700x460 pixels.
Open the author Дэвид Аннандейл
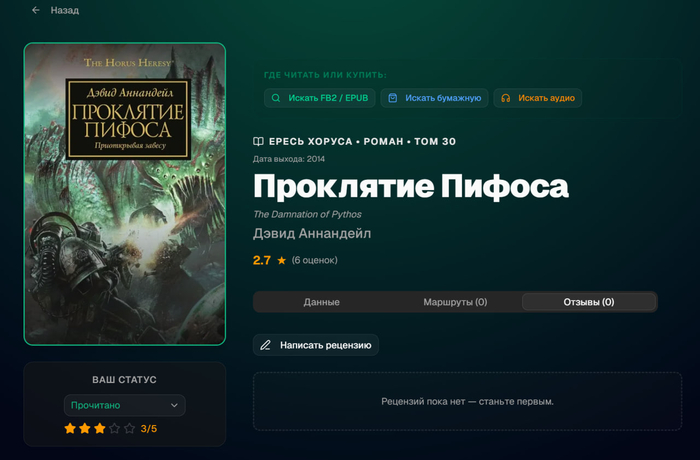312,234
